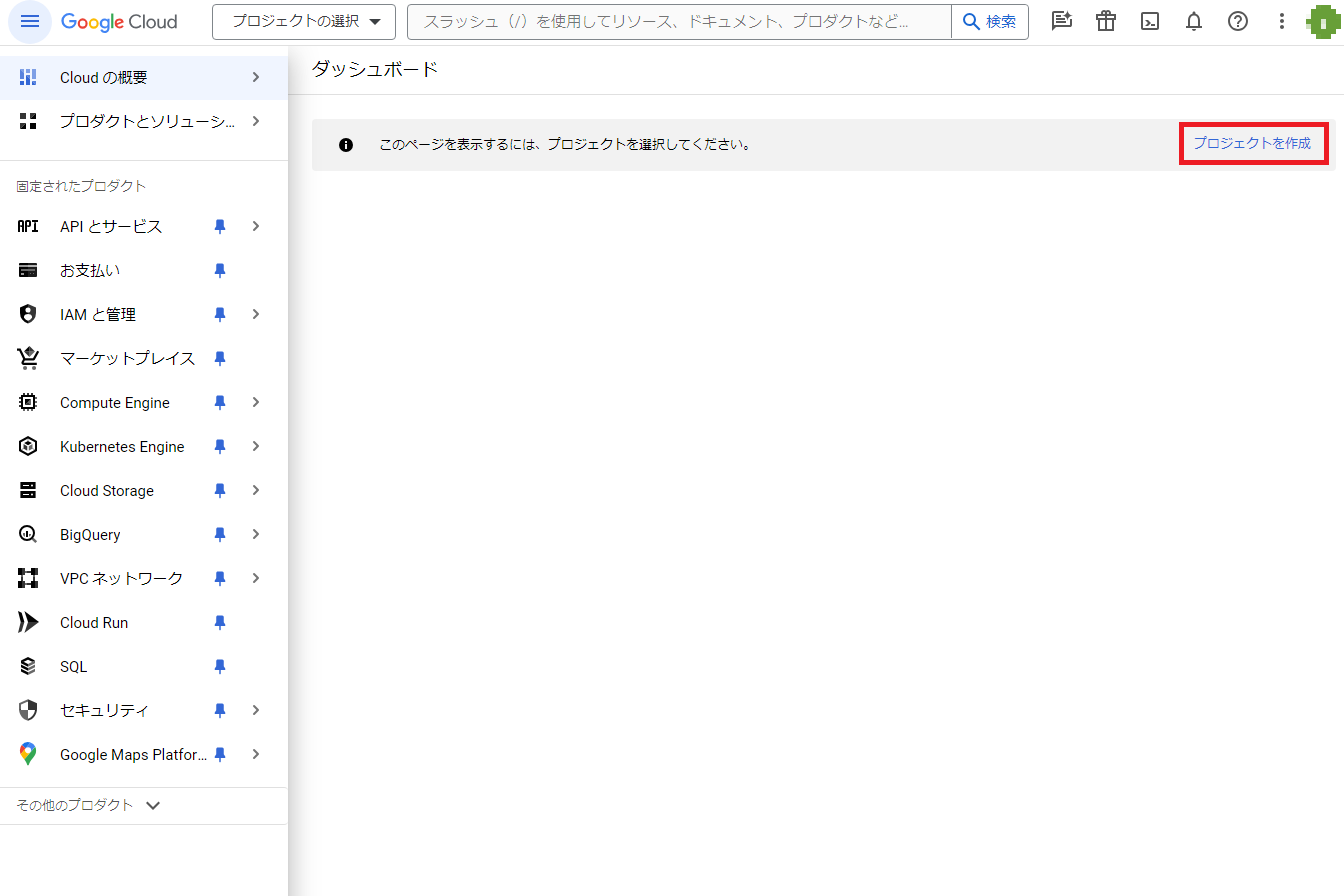Toggle the pin next to Cloud Storage
The height and width of the screenshot is (896, 1344).
click(x=220, y=491)
